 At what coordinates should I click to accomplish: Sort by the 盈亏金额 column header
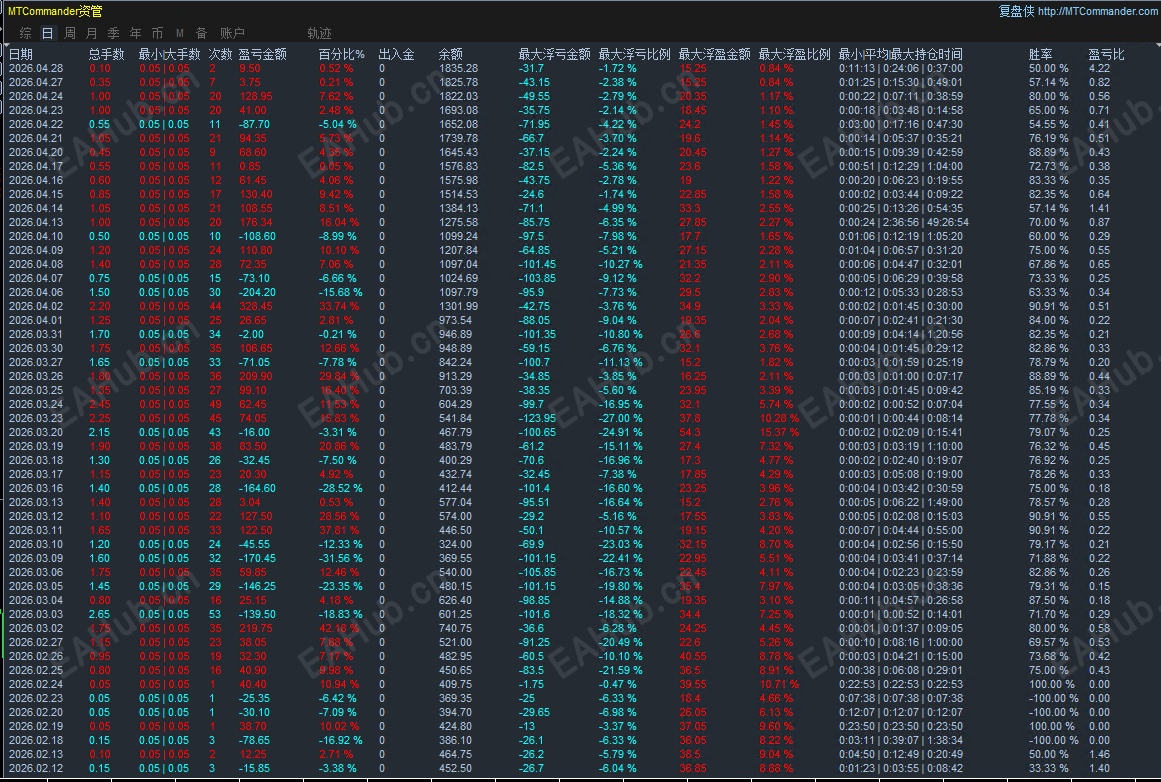coord(263,54)
